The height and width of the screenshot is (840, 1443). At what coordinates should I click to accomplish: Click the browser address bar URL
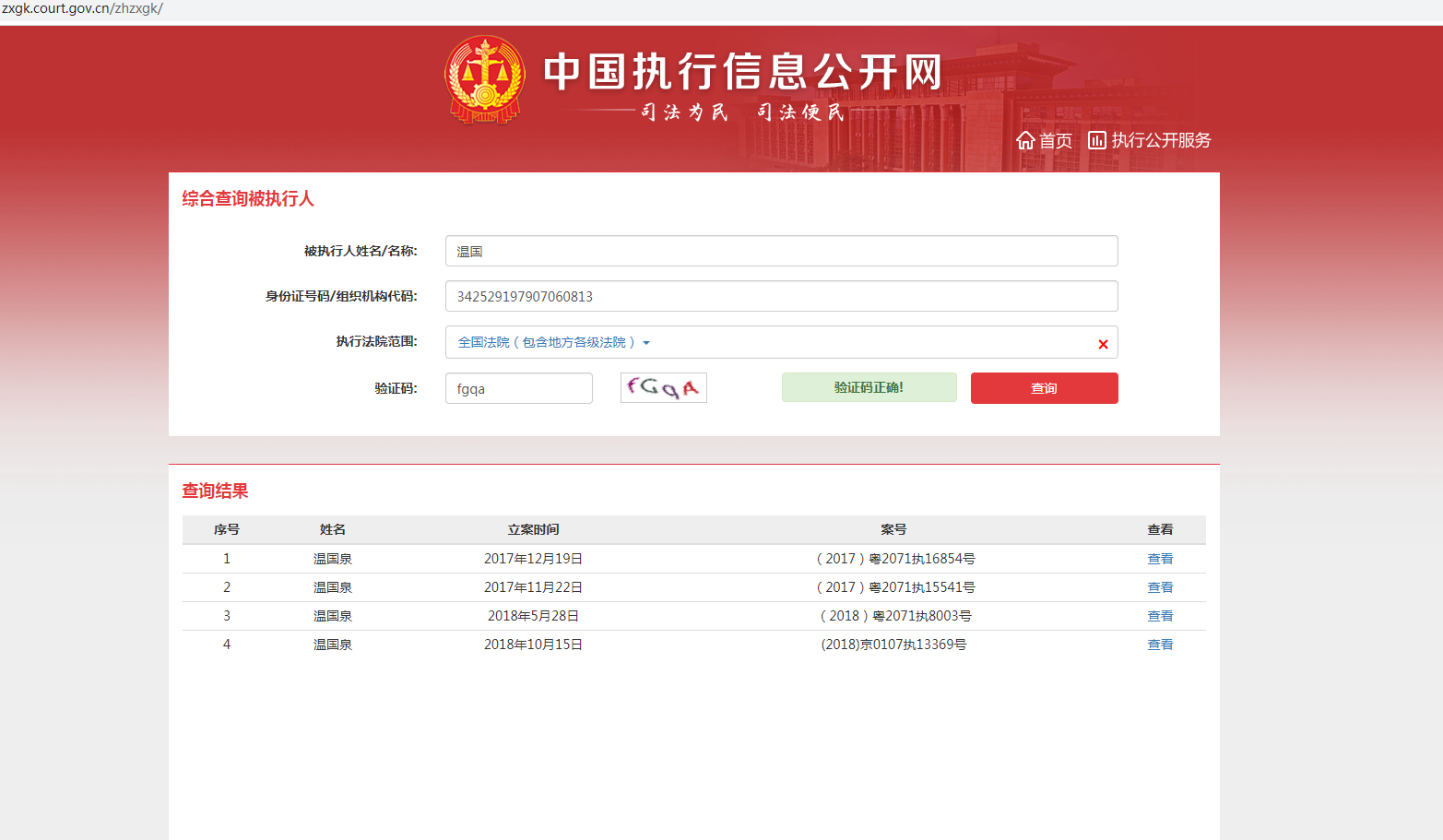click(83, 9)
